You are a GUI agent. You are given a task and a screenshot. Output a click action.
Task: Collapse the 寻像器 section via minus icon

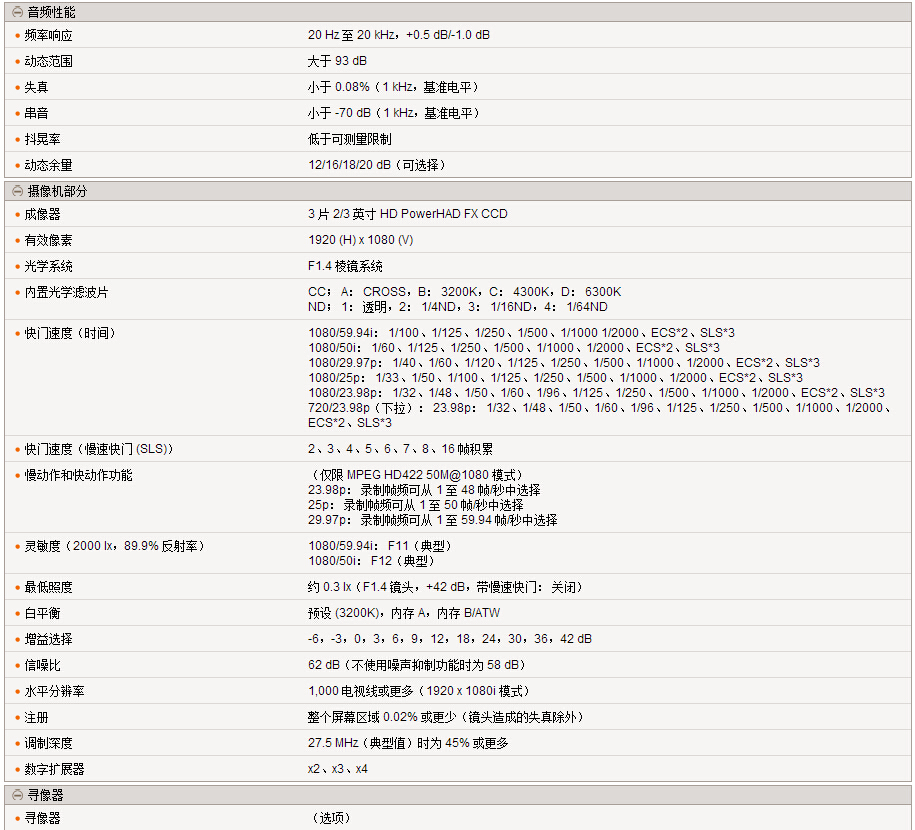[x=17, y=795]
